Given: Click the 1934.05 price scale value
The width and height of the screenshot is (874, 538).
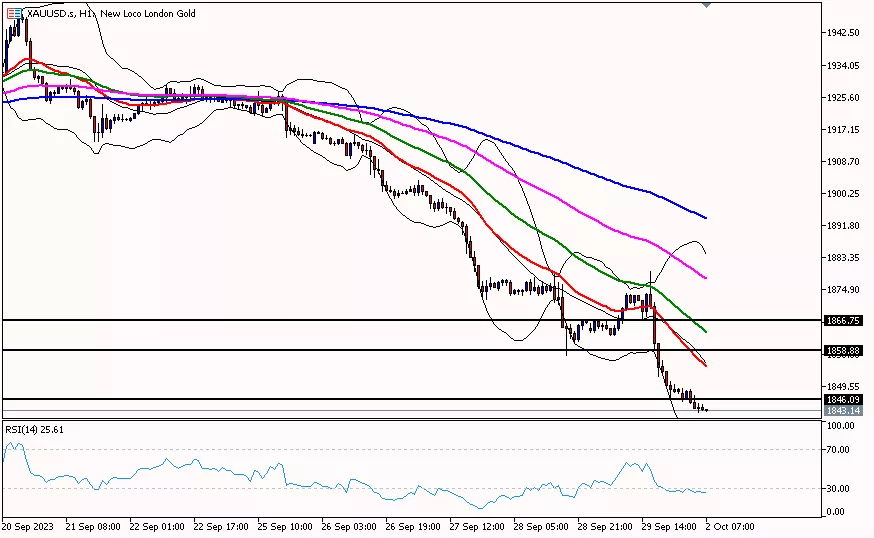Looking at the screenshot, I should [843, 66].
